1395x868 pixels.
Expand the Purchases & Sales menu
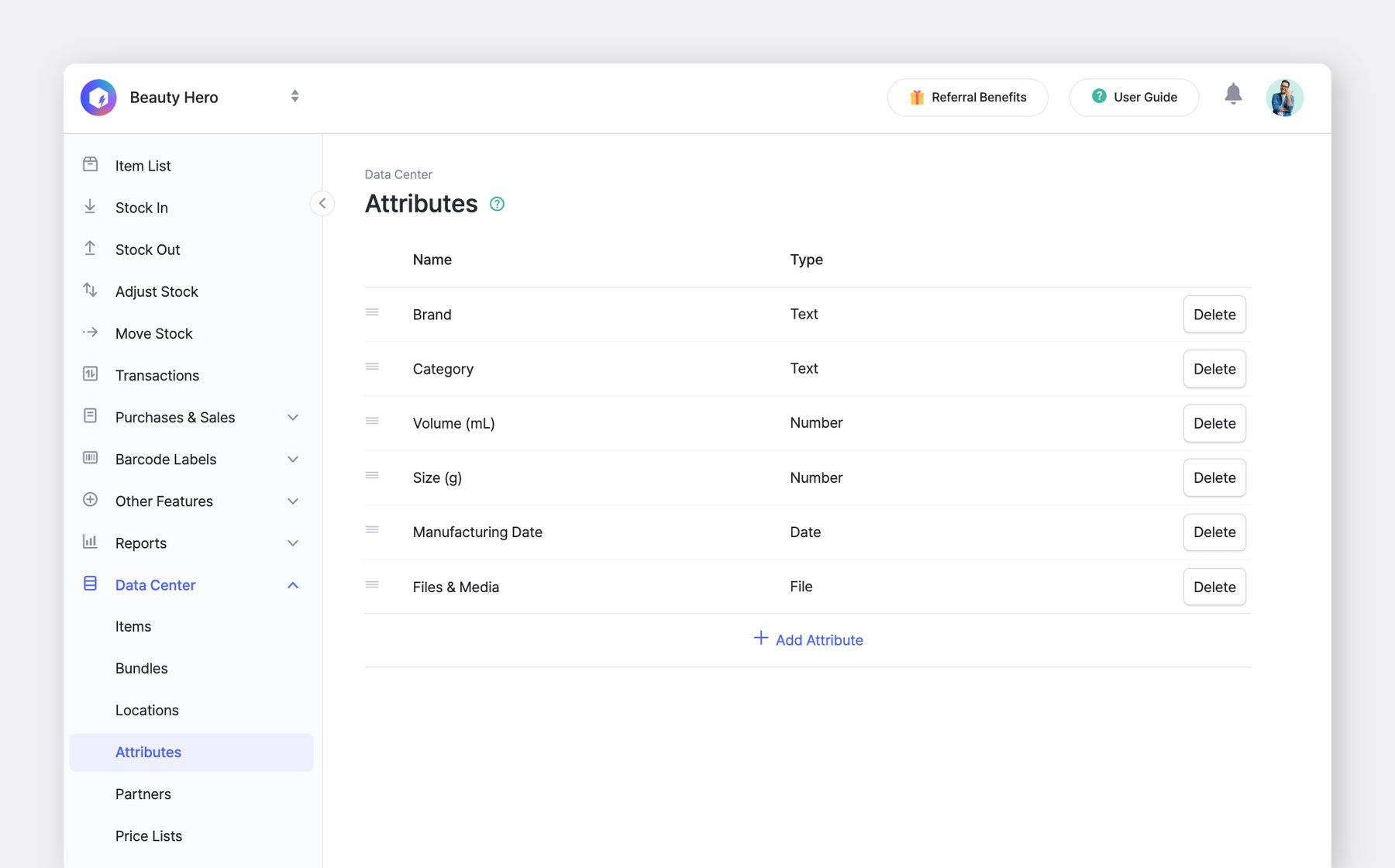coord(293,418)
